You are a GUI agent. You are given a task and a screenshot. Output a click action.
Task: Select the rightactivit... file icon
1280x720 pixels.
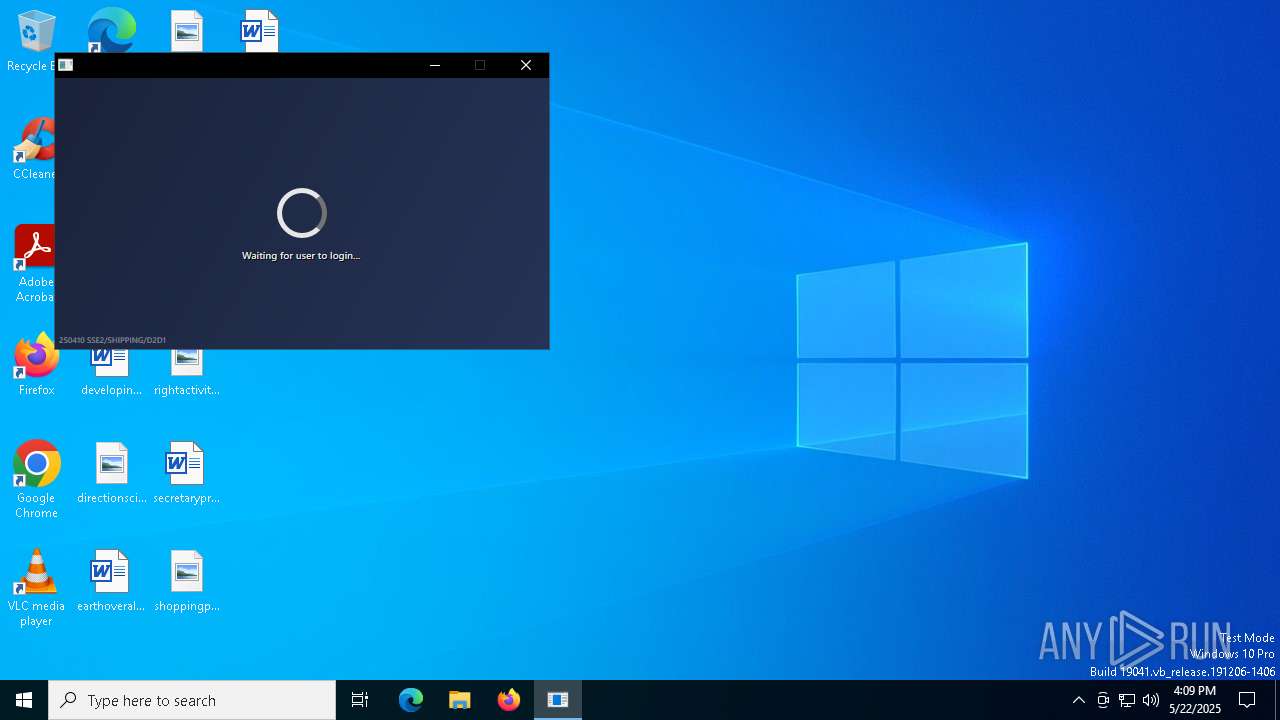click(186, 372)
